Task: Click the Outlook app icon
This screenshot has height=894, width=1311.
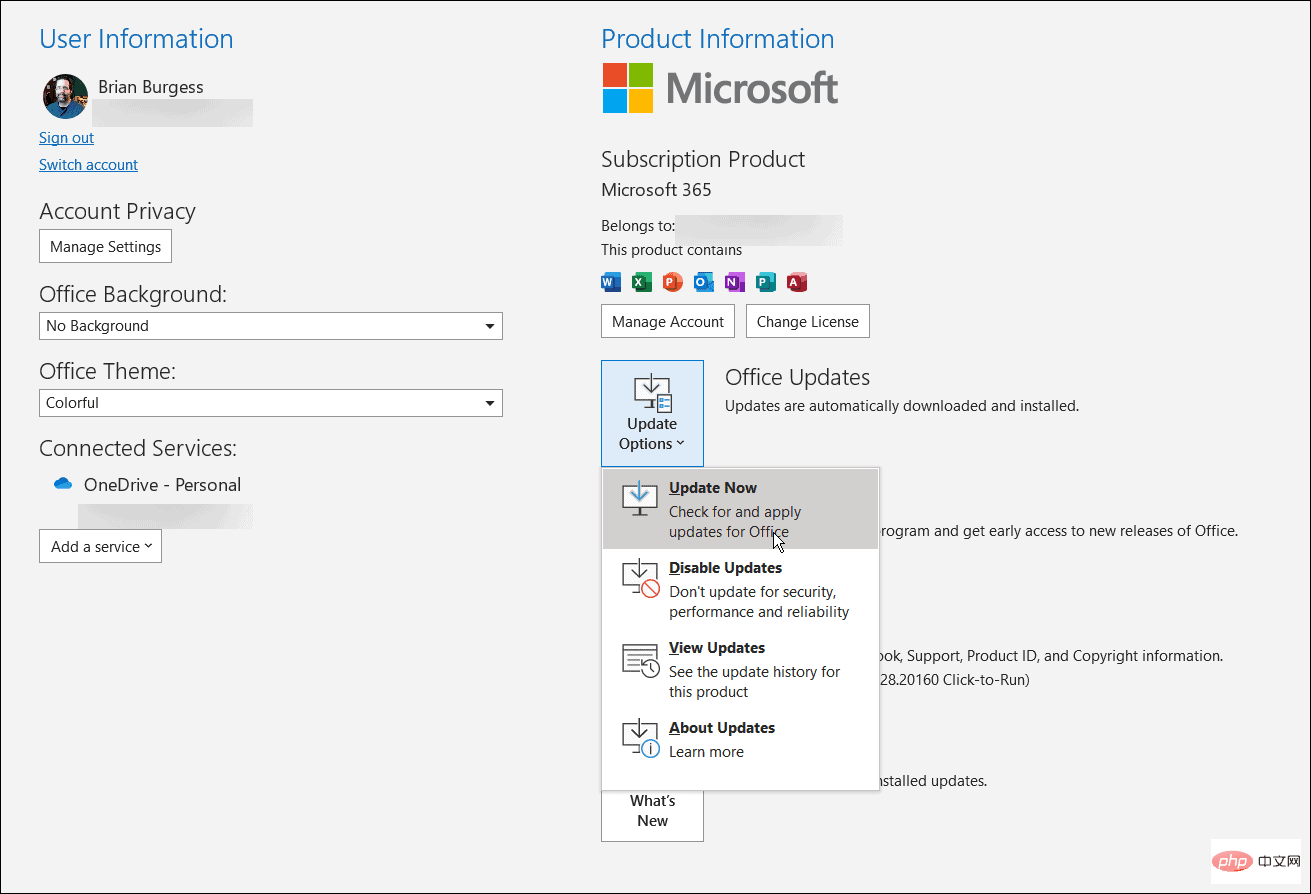Action: tap(704, 282)
